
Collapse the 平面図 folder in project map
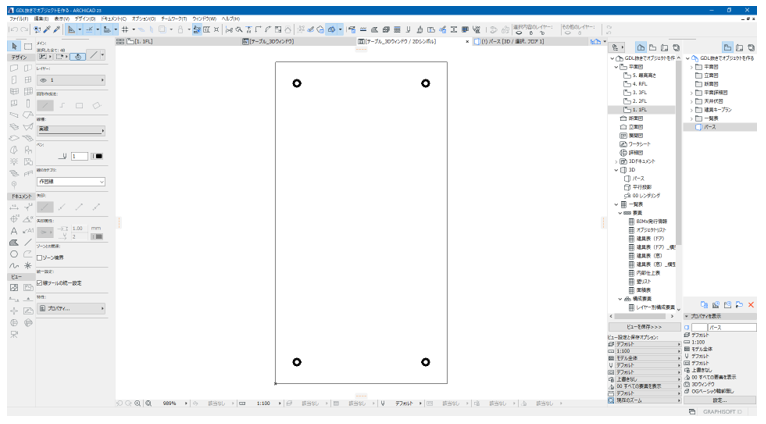[x=617, y=67]
